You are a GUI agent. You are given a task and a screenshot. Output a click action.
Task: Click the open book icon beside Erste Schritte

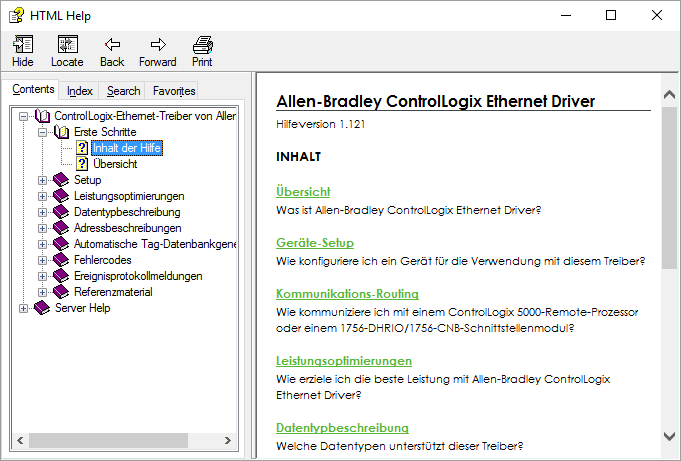61,132
